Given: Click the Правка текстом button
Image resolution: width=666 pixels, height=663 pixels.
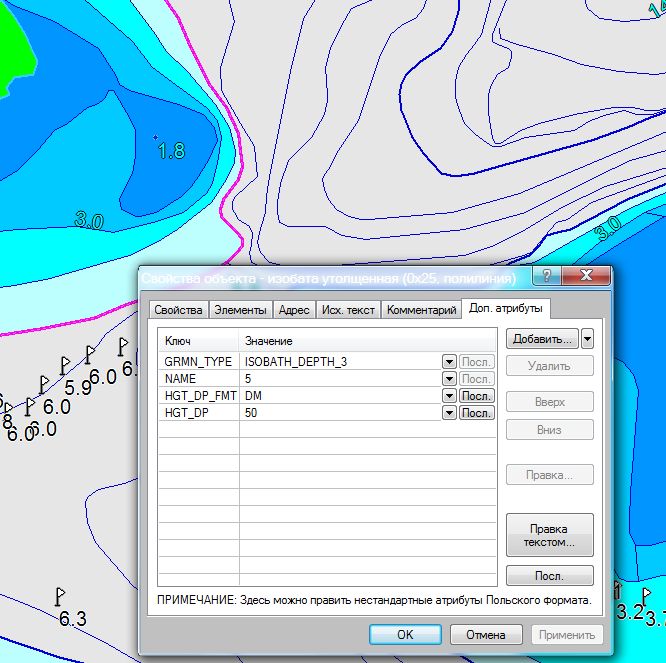Looking at the screenshot, I should tap(549, 535).
